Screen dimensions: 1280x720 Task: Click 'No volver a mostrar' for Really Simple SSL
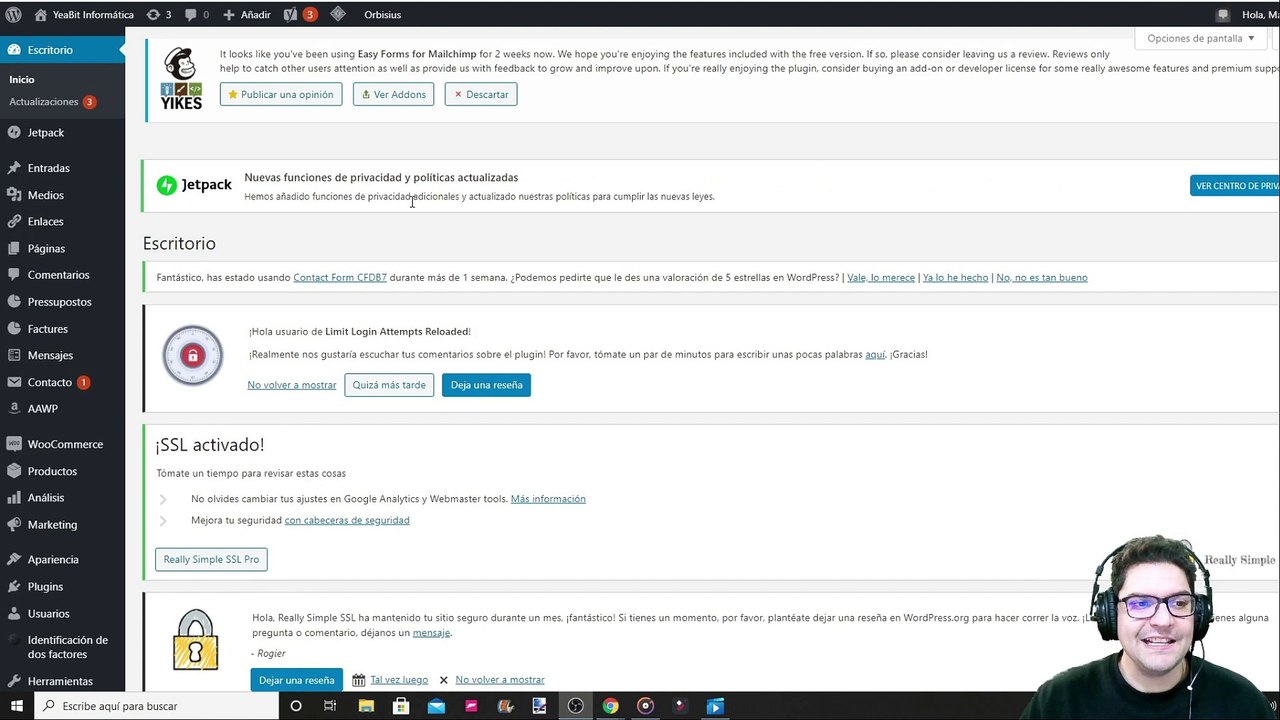(x=500, y=680)
